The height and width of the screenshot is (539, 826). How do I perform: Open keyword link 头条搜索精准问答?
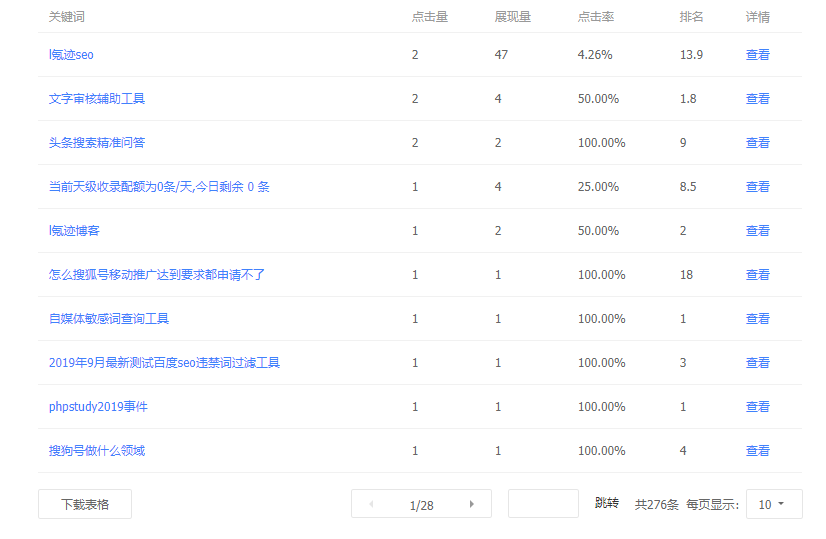(97, 143)
